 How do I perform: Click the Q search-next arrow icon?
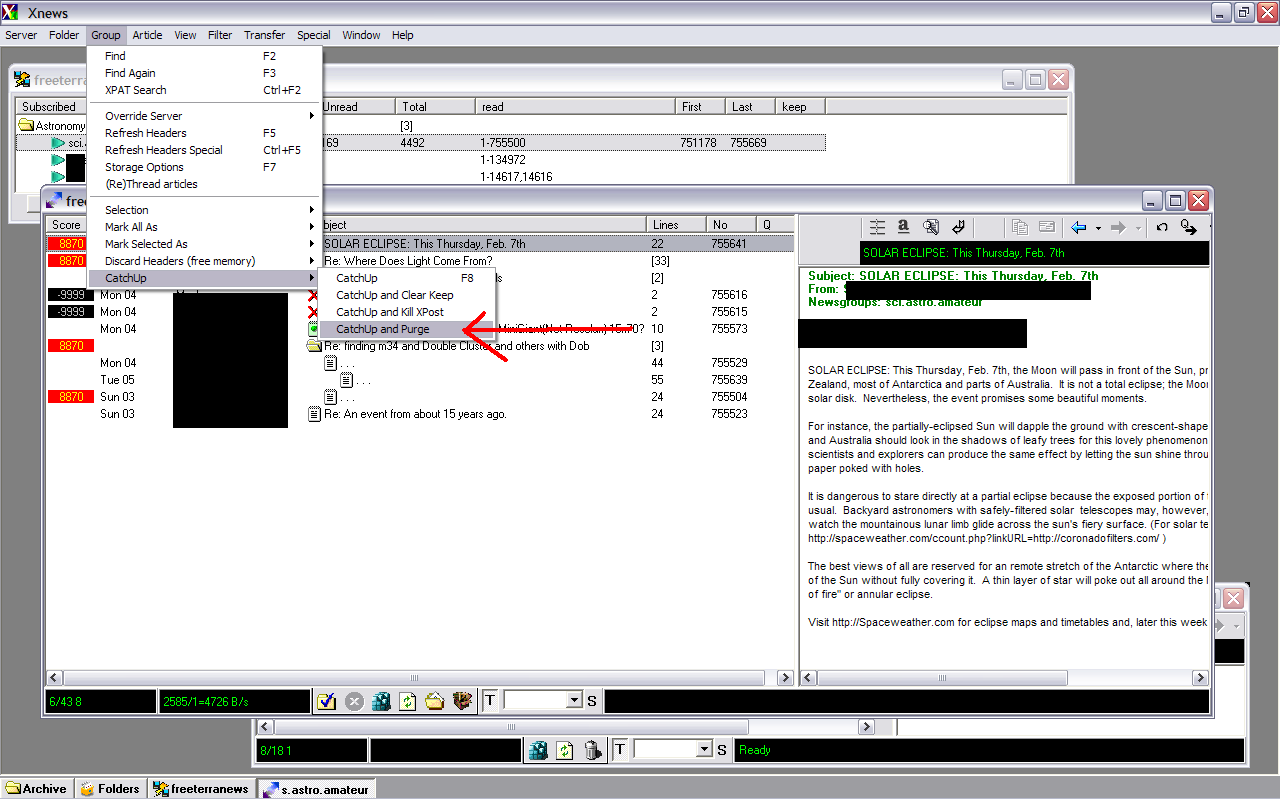click(x=1188, y=227)
